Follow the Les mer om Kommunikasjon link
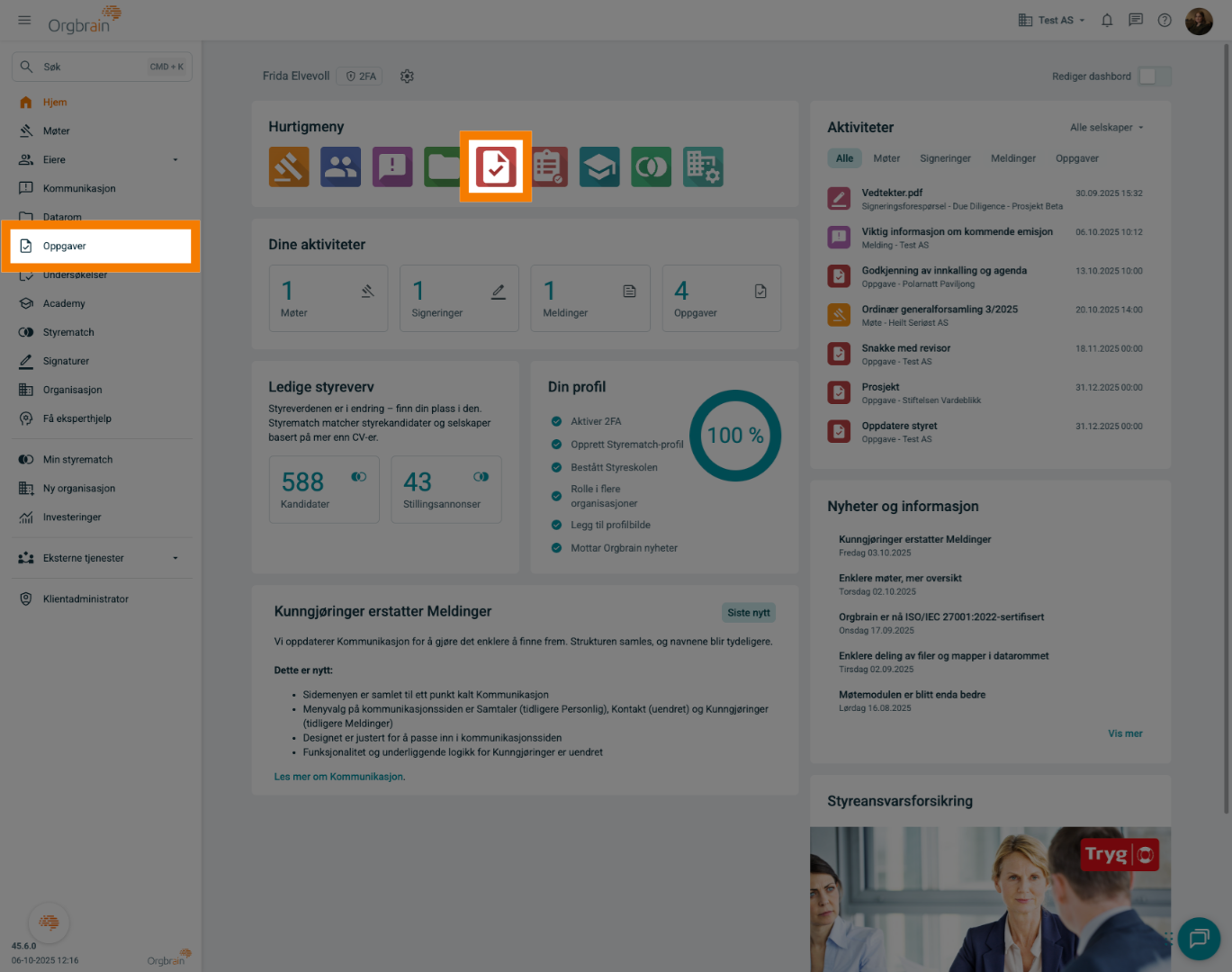1232x972 pixels. click(x=339, y=777)
